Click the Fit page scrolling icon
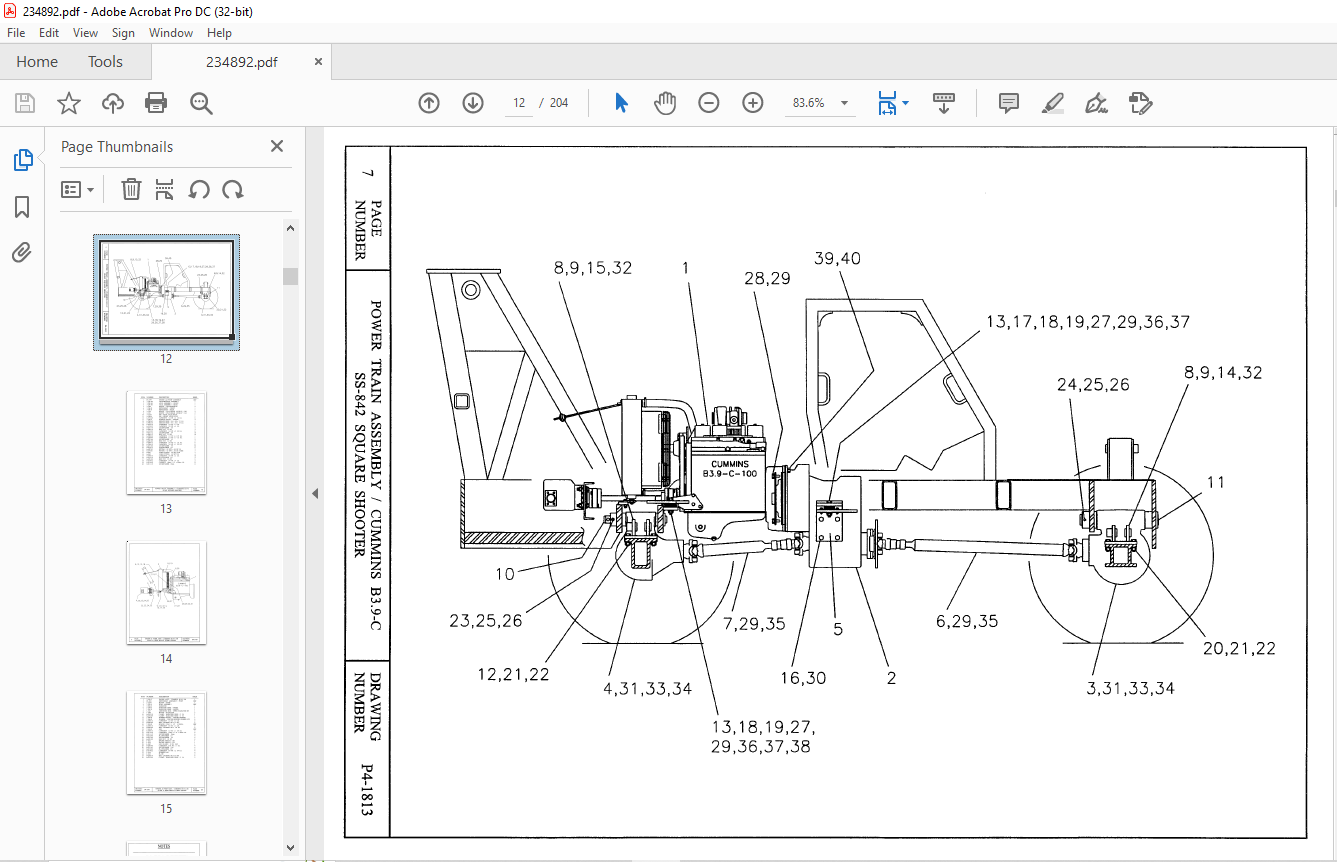Image resolution: width=1337 pixels, height=862 pixels. pyautogui.click(x=888, y=103)
